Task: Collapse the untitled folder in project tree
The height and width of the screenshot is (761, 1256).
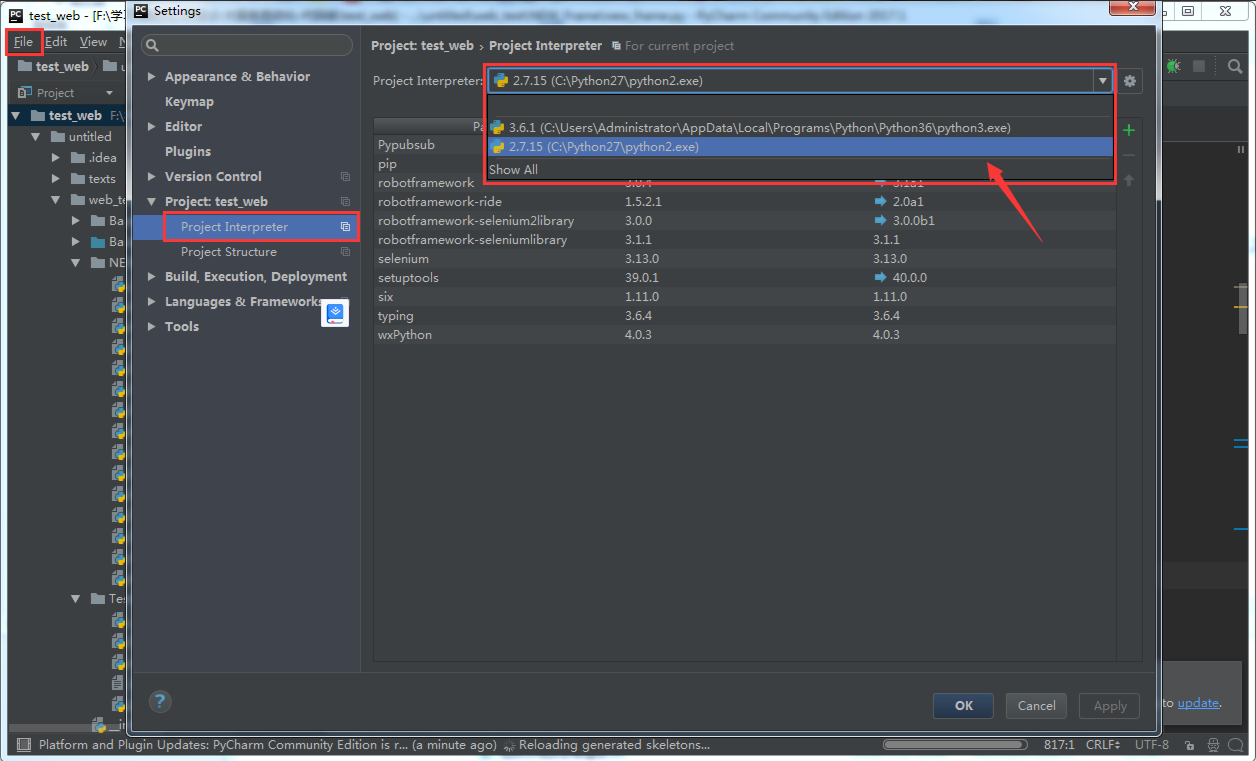Action: click(36, 137)
